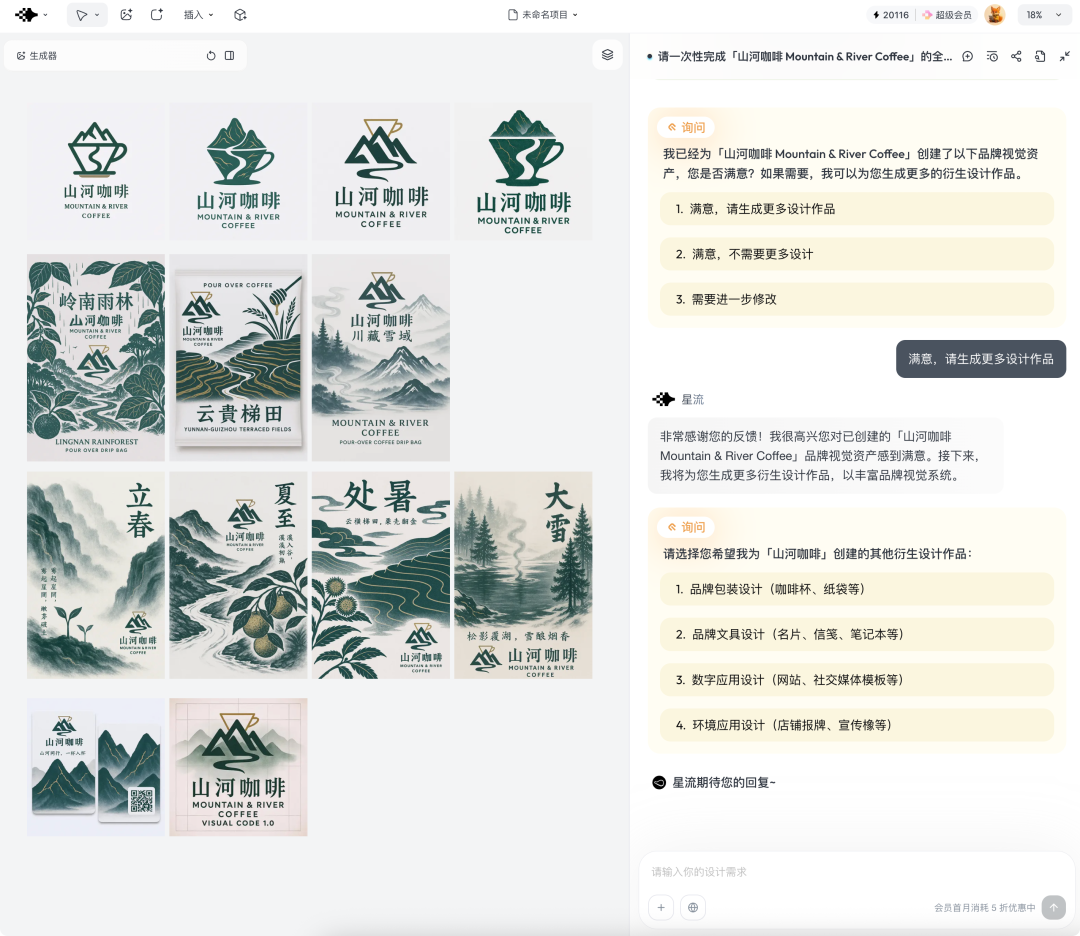
Task: Click the 20116 credits balance
Action: [x=891, y=14]
